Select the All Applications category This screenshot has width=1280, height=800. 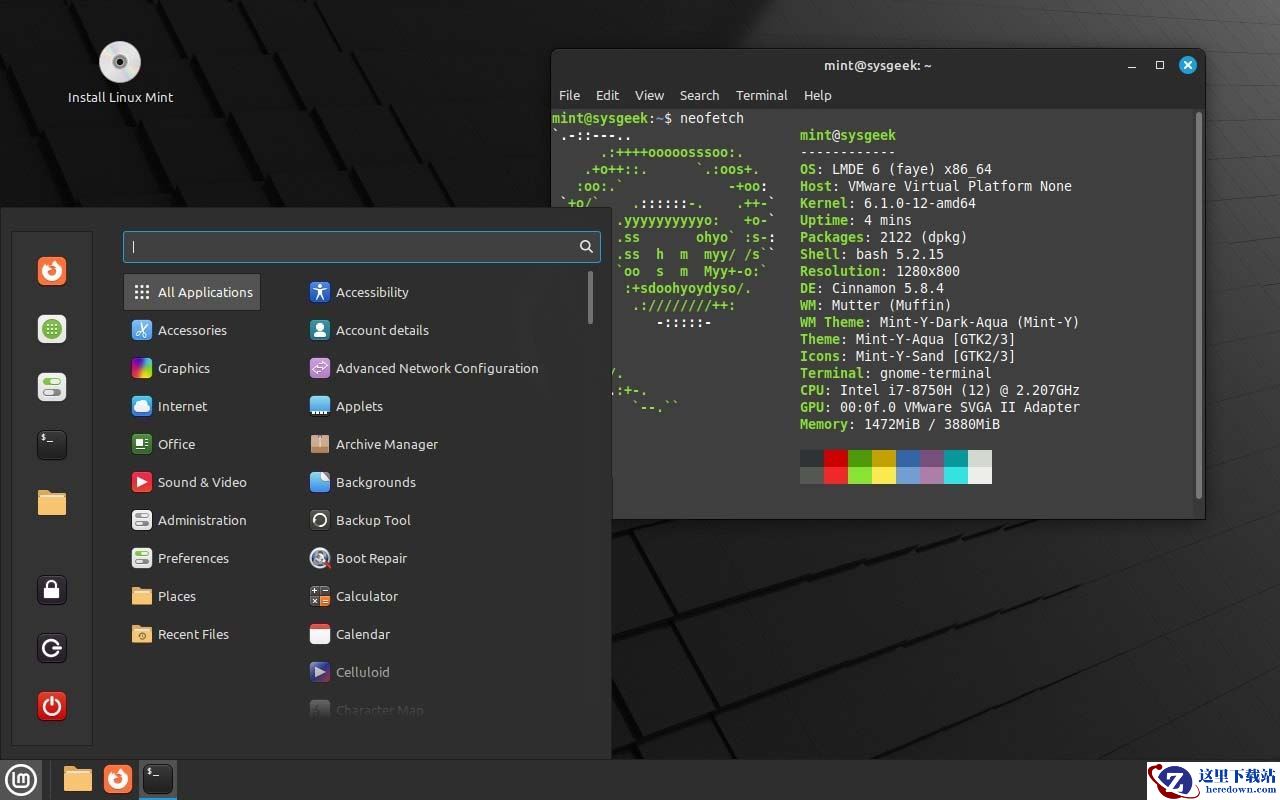point(192,292)
